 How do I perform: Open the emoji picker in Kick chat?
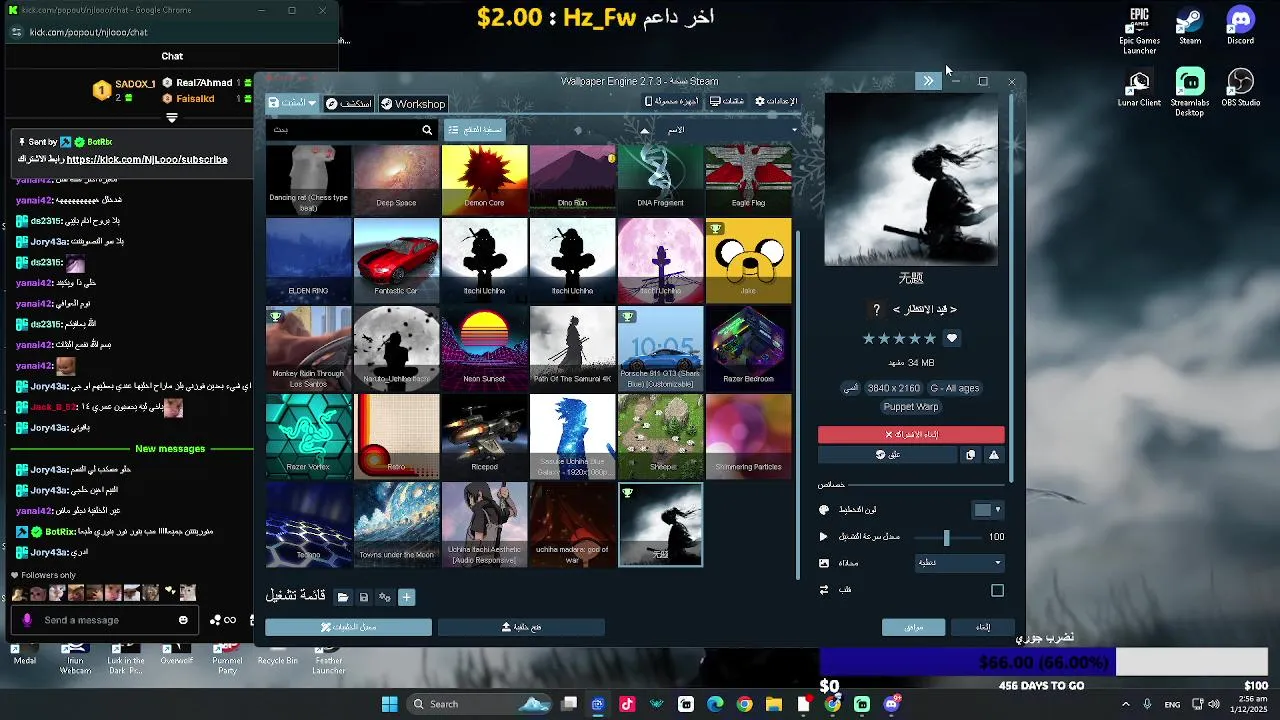[183, 620]
